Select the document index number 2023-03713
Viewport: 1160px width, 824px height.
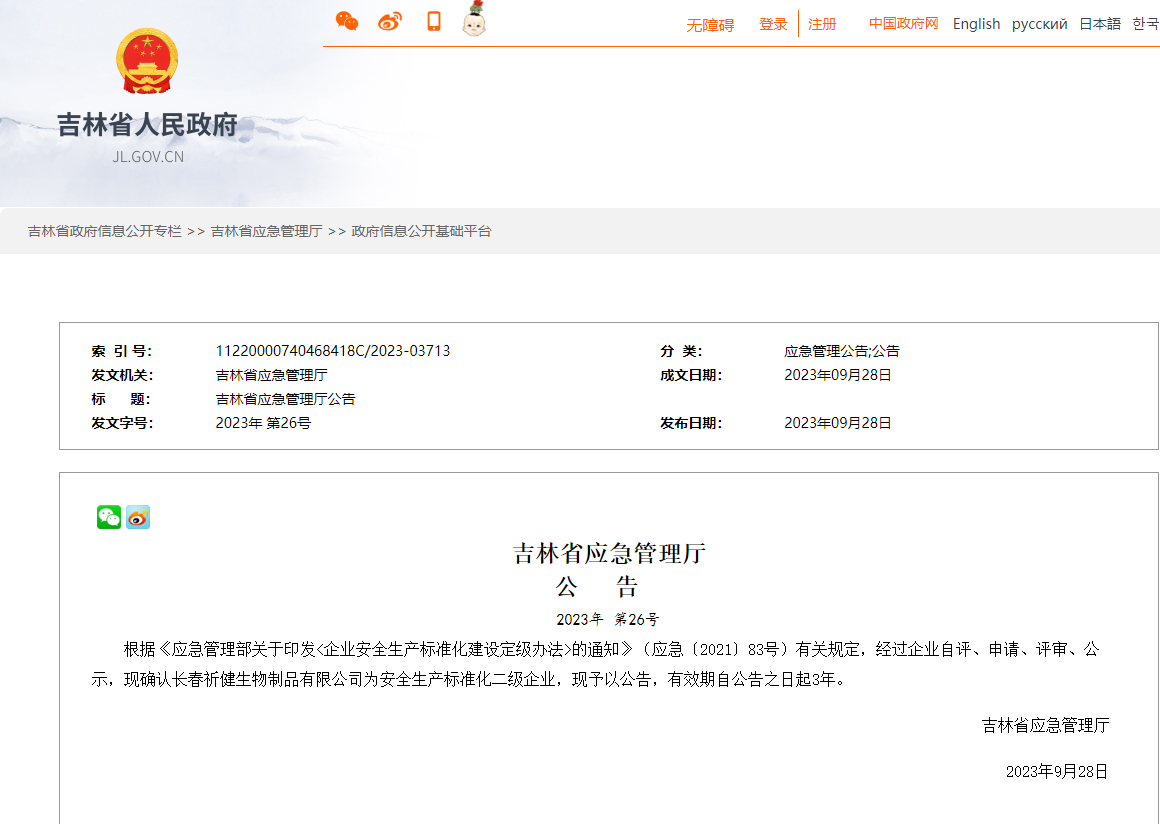pos(331,350)
